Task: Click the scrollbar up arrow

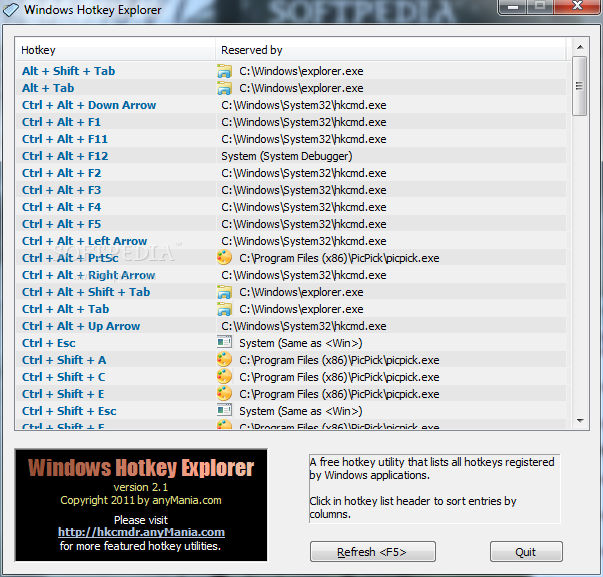Action: [x=580, y=47]
